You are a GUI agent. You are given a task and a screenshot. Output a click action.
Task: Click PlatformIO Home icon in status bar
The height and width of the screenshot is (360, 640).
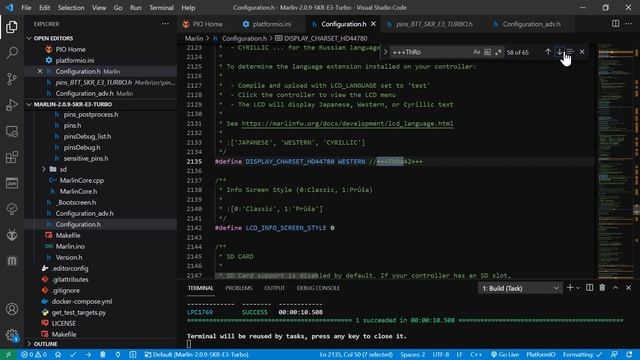(58, 354)
